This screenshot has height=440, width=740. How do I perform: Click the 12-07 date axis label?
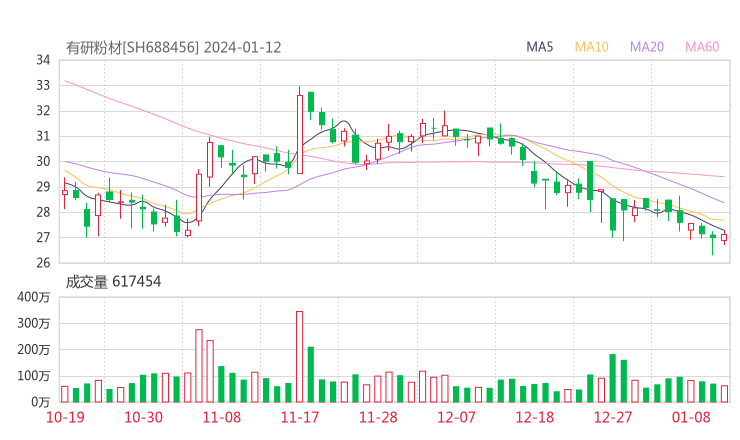[456, 417]
